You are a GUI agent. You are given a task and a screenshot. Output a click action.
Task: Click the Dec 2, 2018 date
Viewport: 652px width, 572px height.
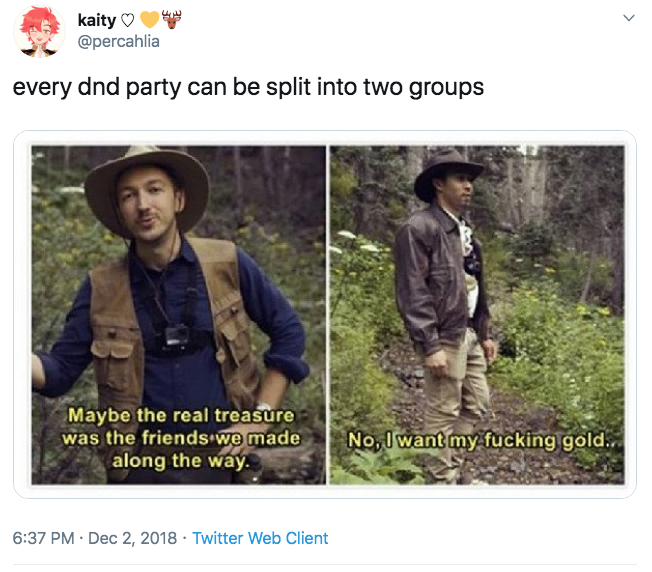(132, 538)
